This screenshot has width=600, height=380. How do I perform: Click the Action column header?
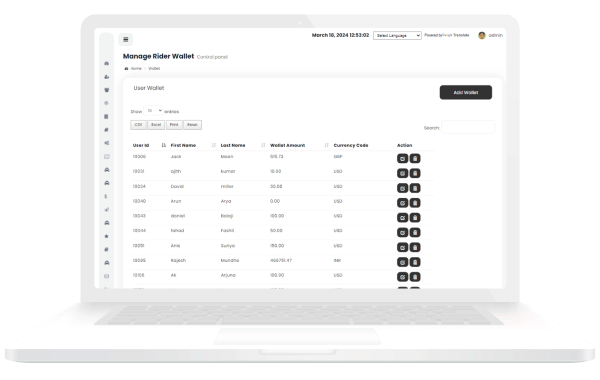[x=404, y=145]
